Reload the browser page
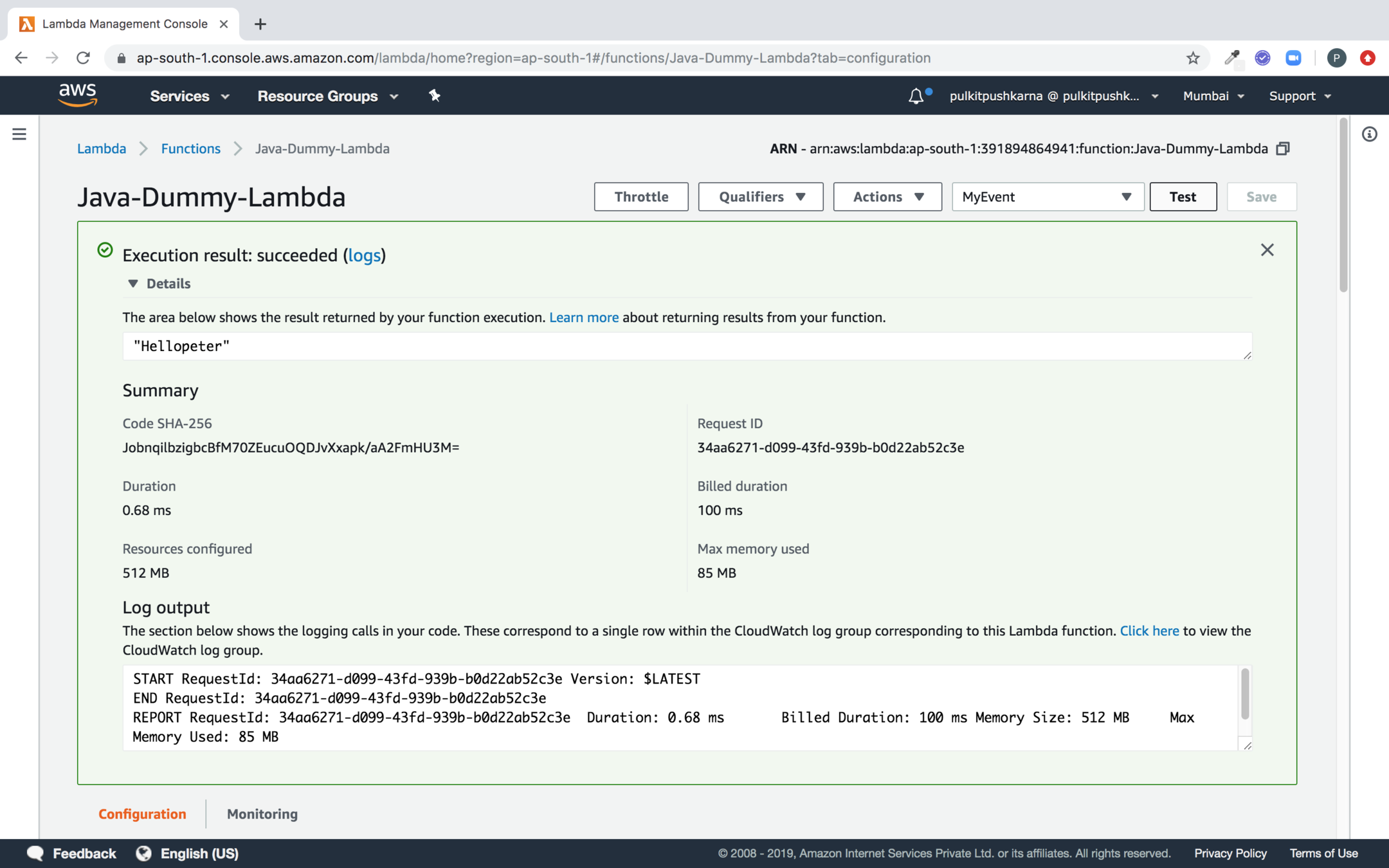Screen dimensions: 1389x868 [83, 58]
